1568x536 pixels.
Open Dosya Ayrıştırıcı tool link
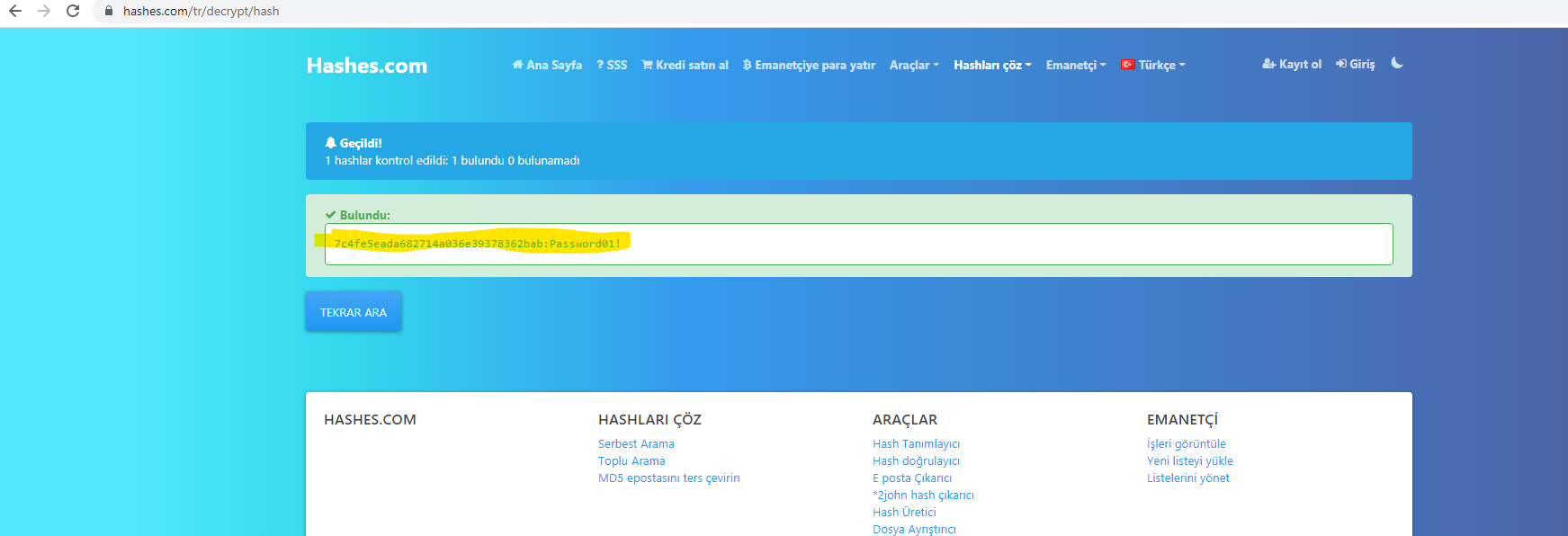(x=914, y=529)
